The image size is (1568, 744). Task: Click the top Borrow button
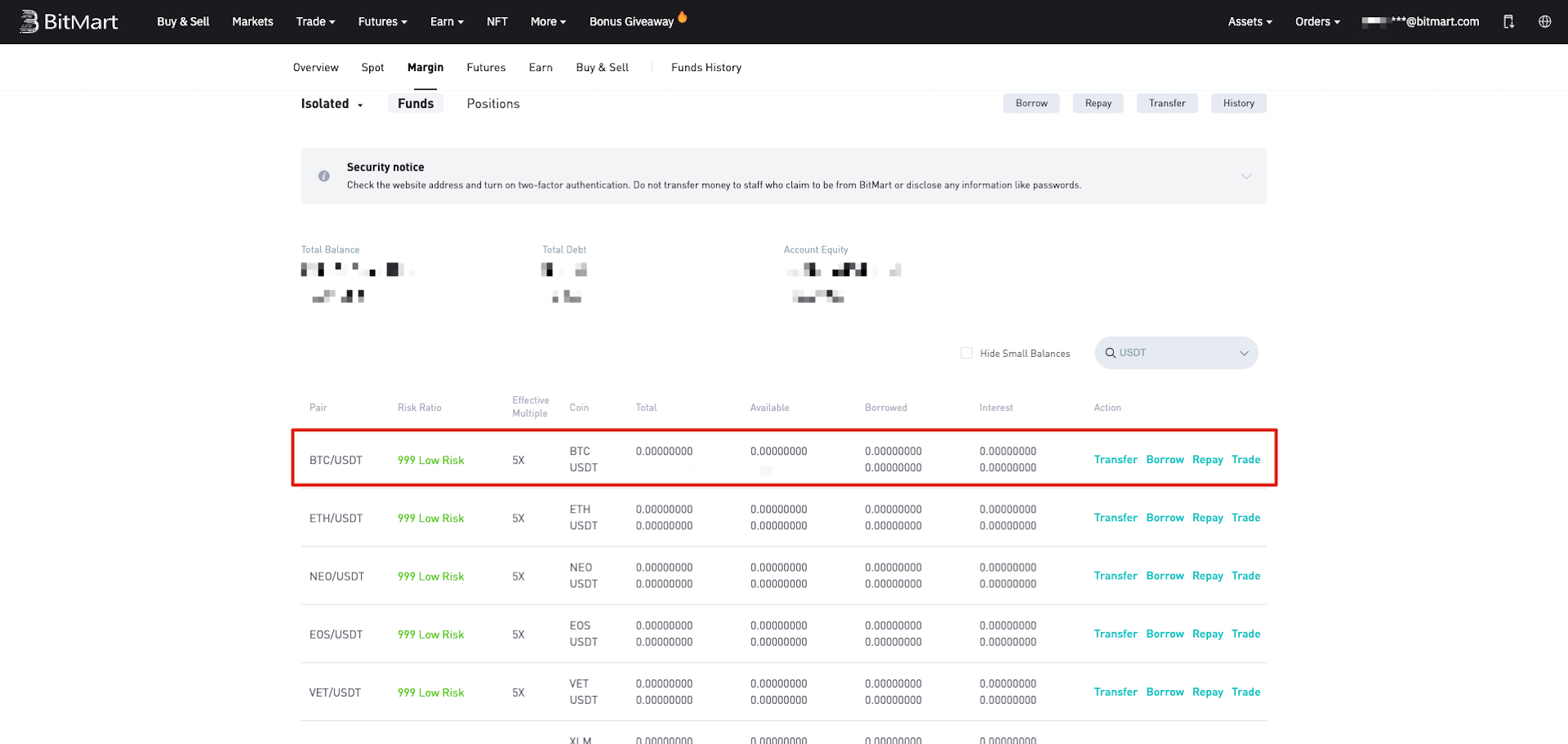tap(1031, 103)
